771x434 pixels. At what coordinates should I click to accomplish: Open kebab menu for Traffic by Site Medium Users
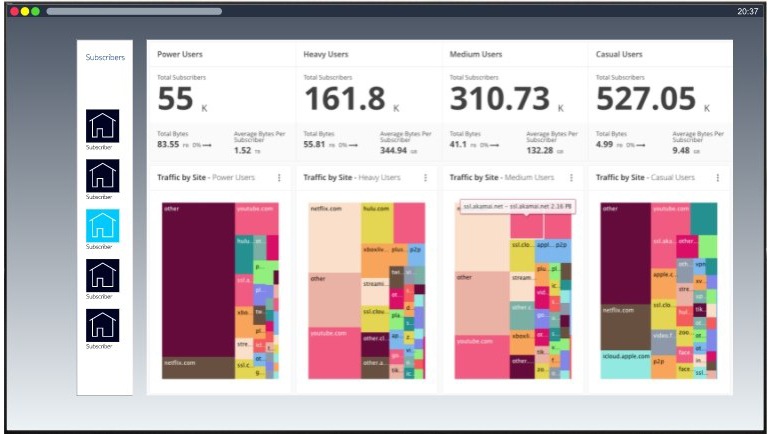[571, 177]
